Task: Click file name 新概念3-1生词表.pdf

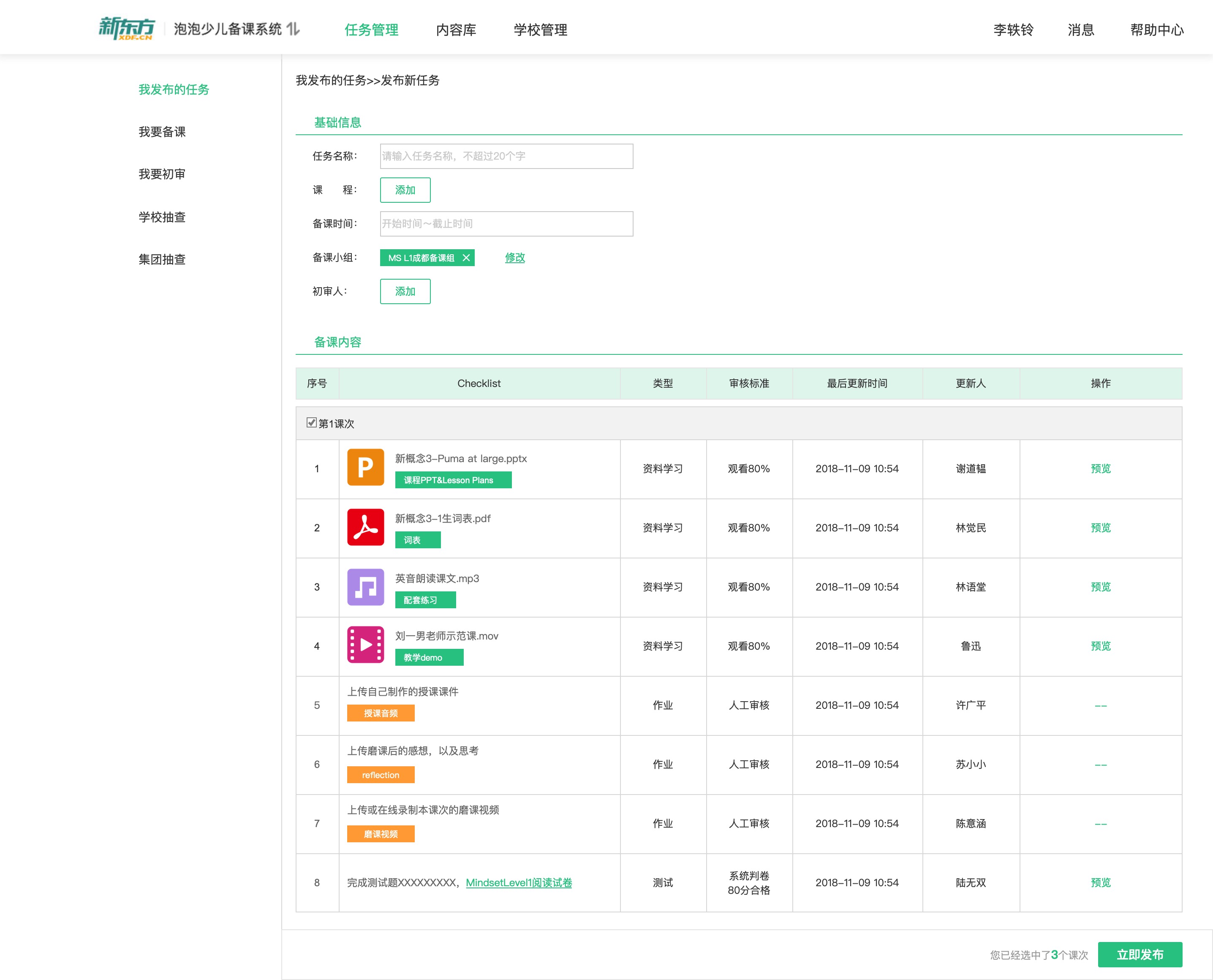Action: [443, 518]
